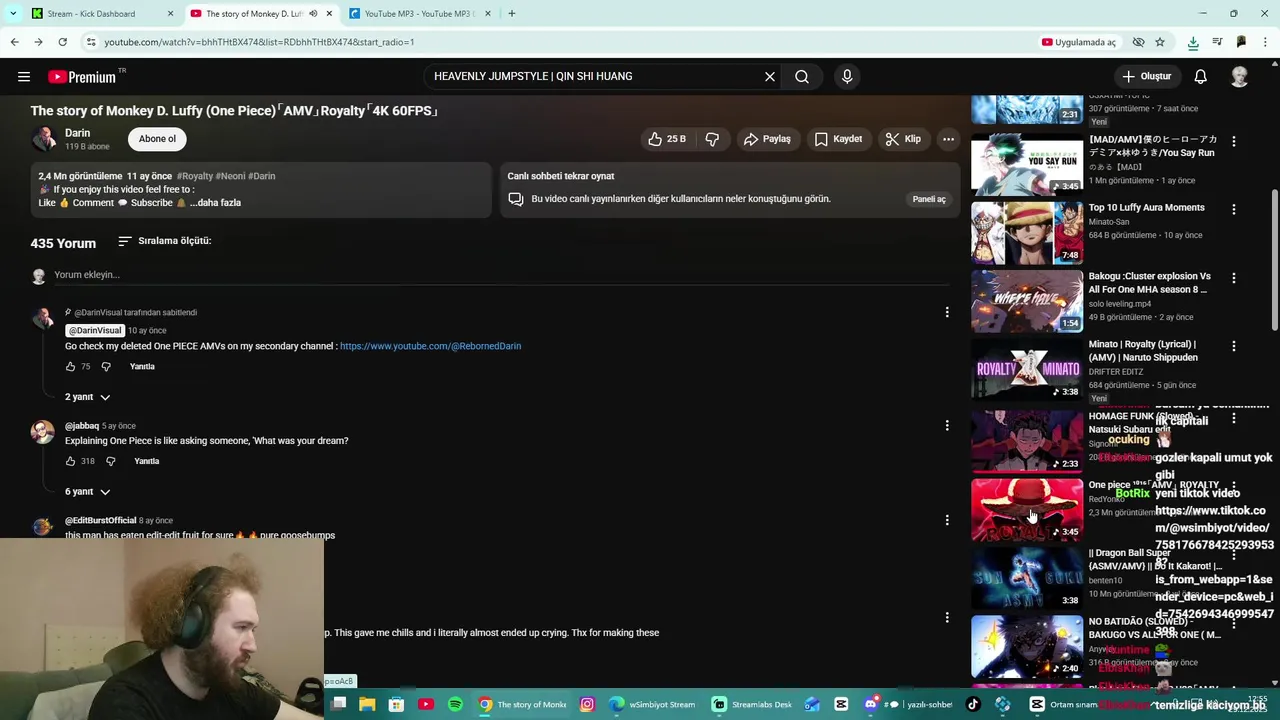Like the pinned DarinVisual comment

(x=71, y=367)
